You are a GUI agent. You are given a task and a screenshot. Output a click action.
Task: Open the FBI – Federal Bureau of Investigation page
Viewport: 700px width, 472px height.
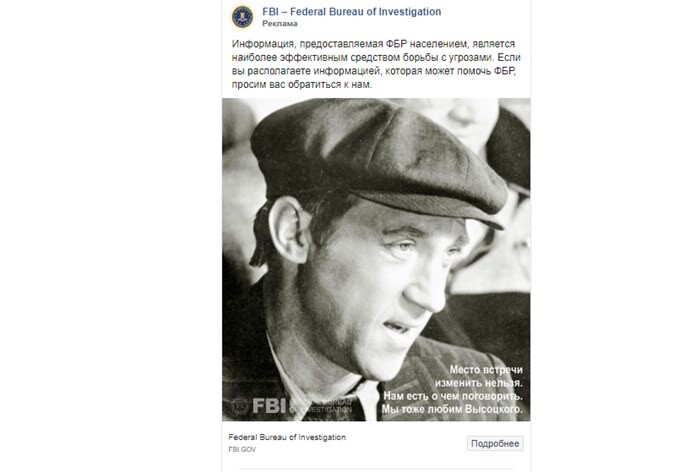click(351, 12)
